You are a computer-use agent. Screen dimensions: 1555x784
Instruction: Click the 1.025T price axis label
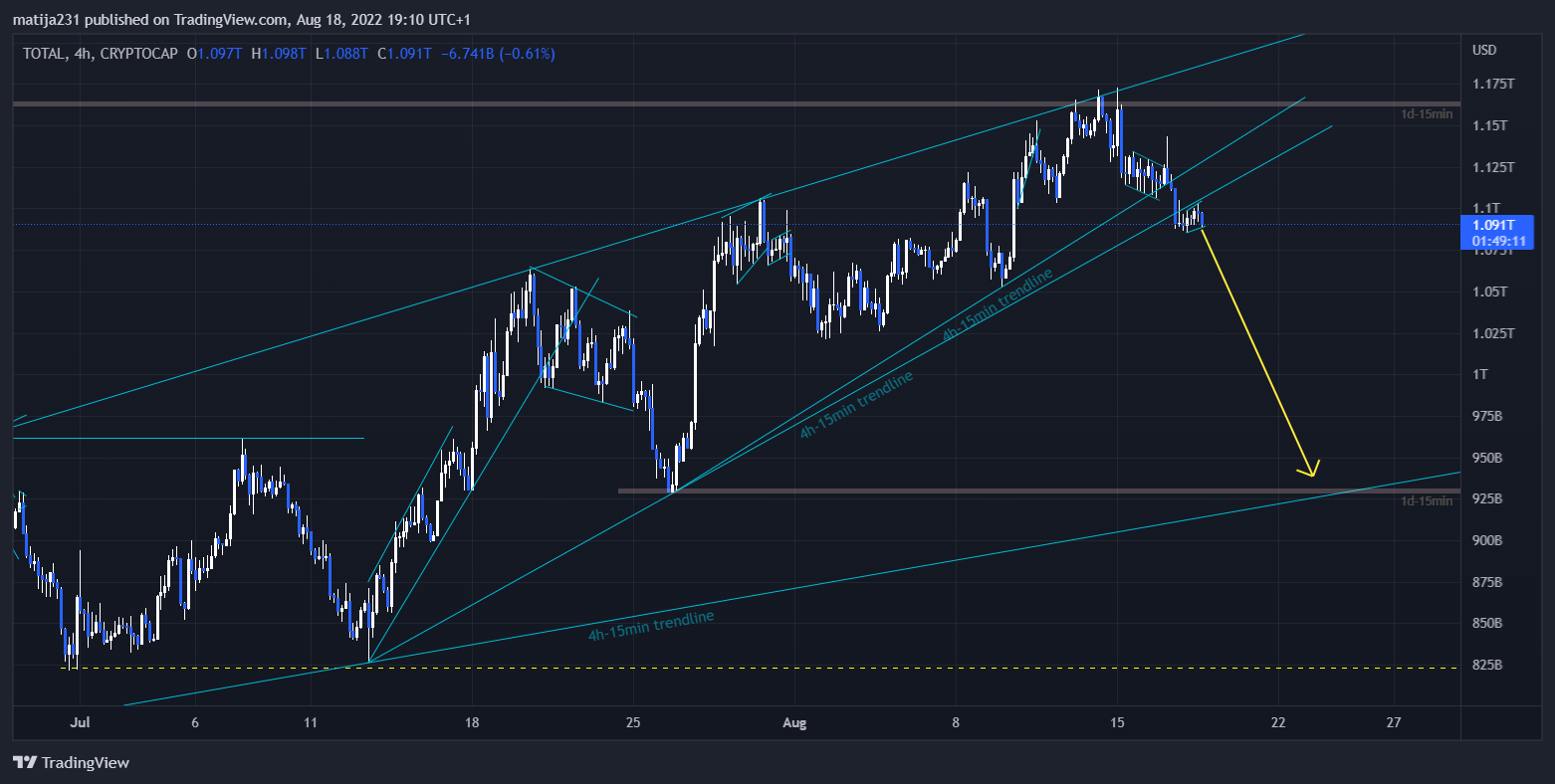[1493, 333]
